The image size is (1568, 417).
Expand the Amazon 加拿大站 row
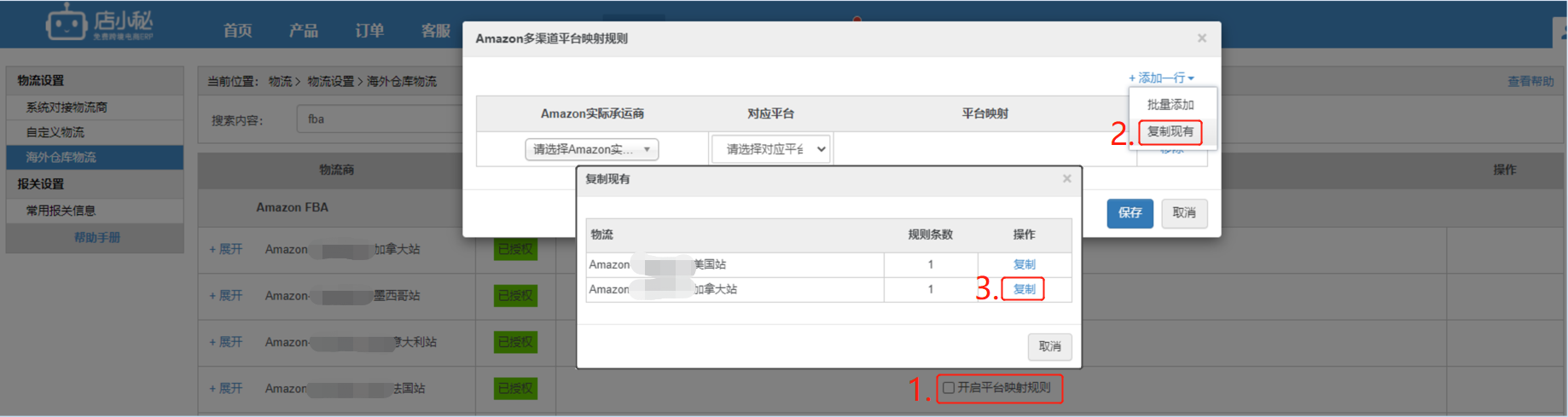click(x=226, y=249)
